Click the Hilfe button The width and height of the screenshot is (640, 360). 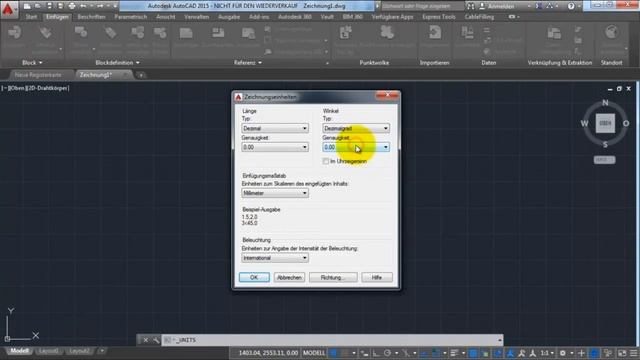coord(377,278)
